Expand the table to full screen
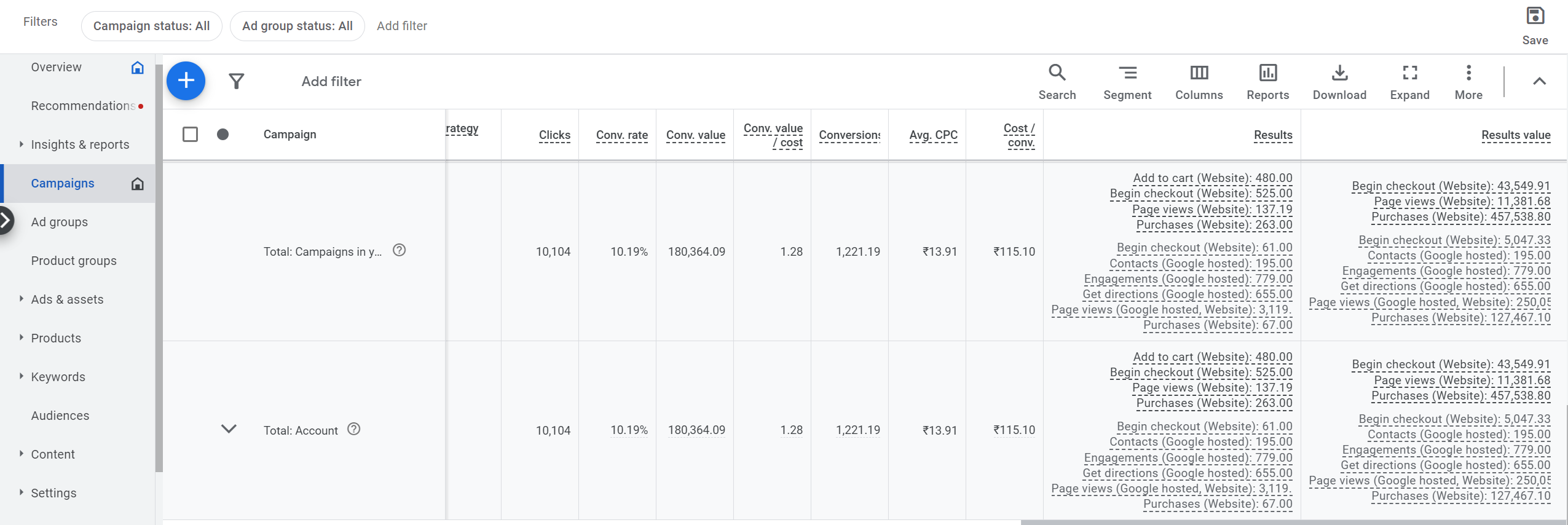This screenshot has height=525, width=1568. [1409, 81]
